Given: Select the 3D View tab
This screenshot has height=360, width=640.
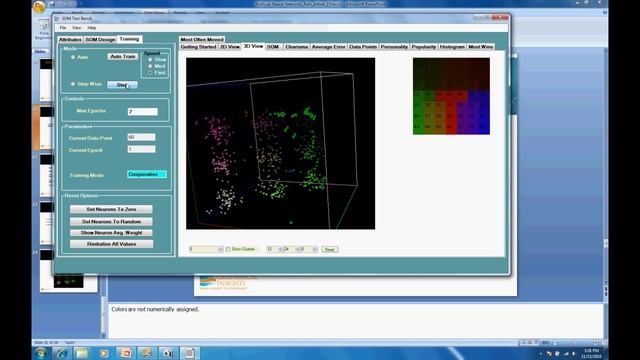Looking at the screenshot, I should click(x=253, y=47).
